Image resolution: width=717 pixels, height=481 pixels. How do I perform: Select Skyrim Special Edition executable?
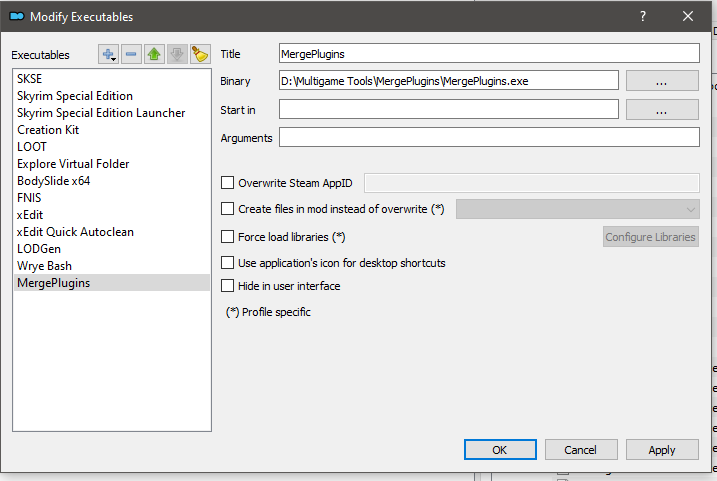tap(112, 96)
